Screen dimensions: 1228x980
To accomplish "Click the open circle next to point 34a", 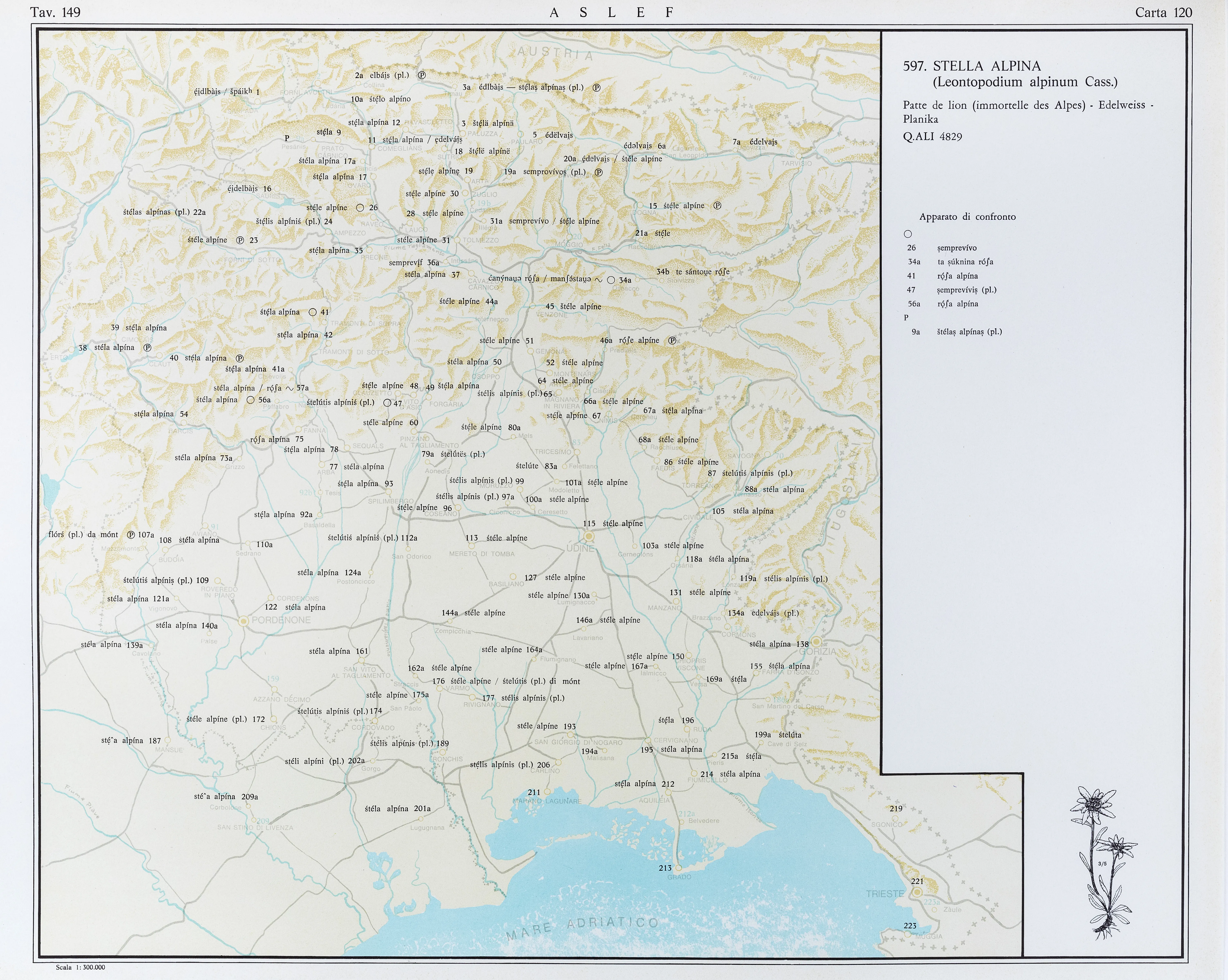I will coord(611,280).
